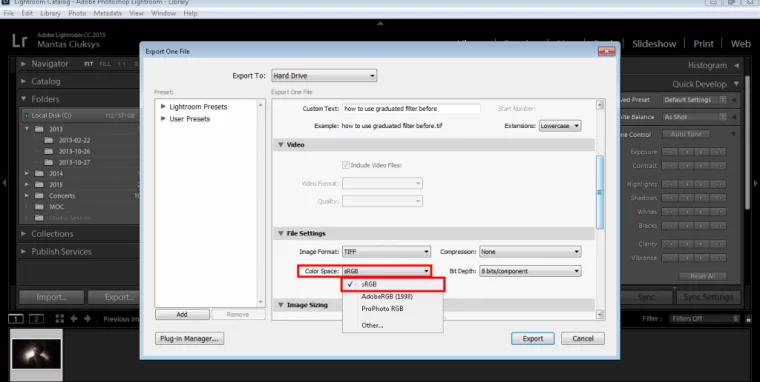Expand the Collections panel
The image size is (760, 382).
(x=23, y=234)
